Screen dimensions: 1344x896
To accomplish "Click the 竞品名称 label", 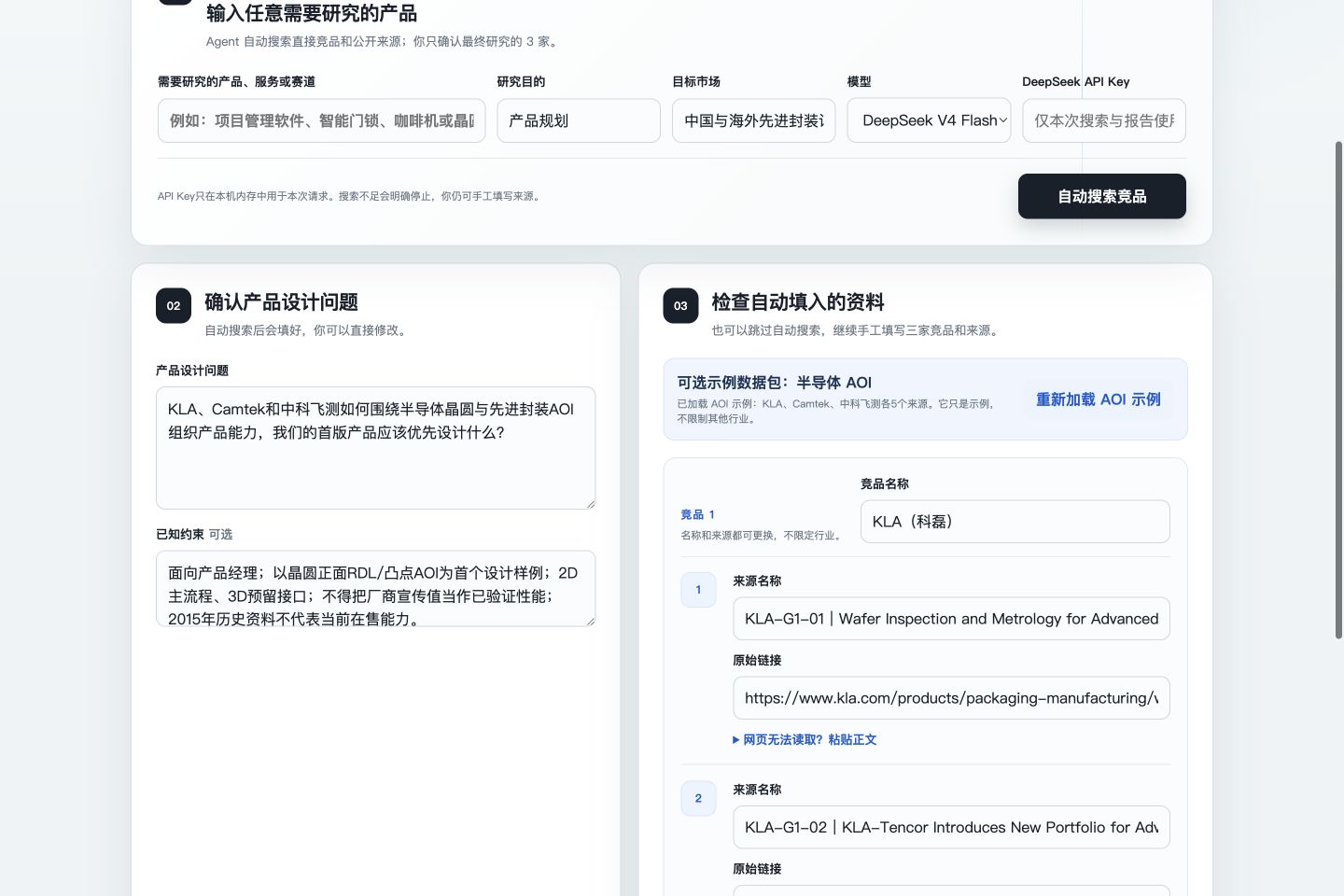I will tap(885, 484).
